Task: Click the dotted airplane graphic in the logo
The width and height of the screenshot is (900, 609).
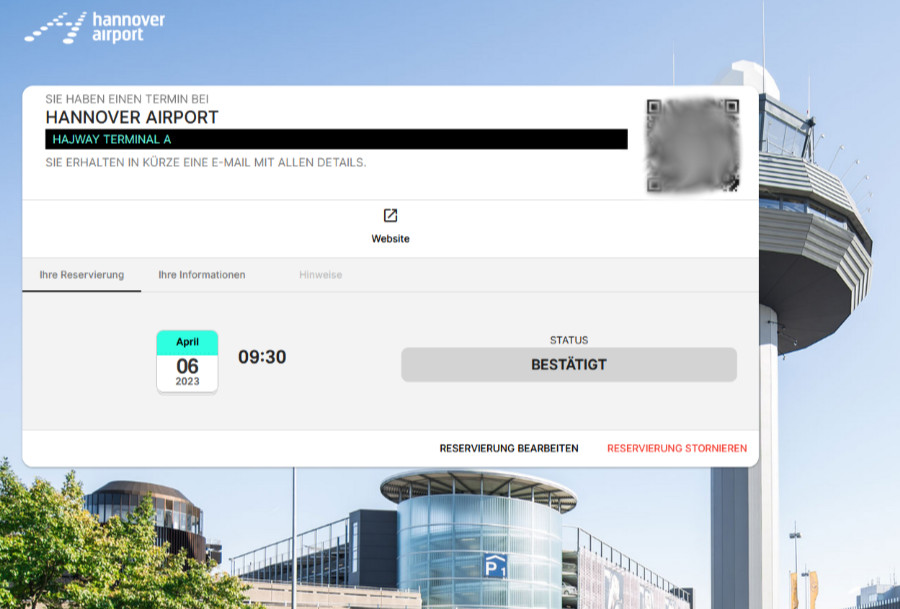Action: coord(55,28)
